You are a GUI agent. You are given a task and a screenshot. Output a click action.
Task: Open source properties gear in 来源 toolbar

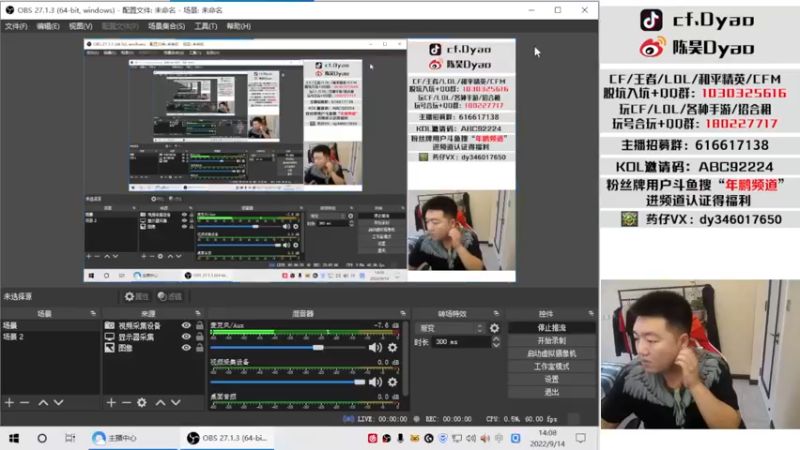click(x=142, y=403)
